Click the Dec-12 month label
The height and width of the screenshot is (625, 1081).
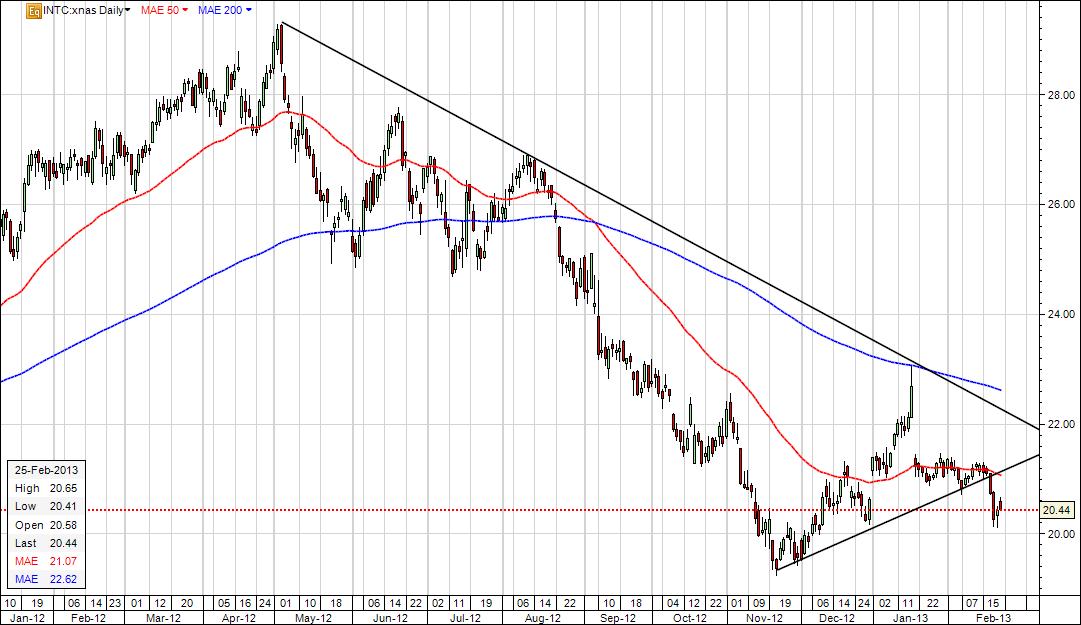coord(837,617)
